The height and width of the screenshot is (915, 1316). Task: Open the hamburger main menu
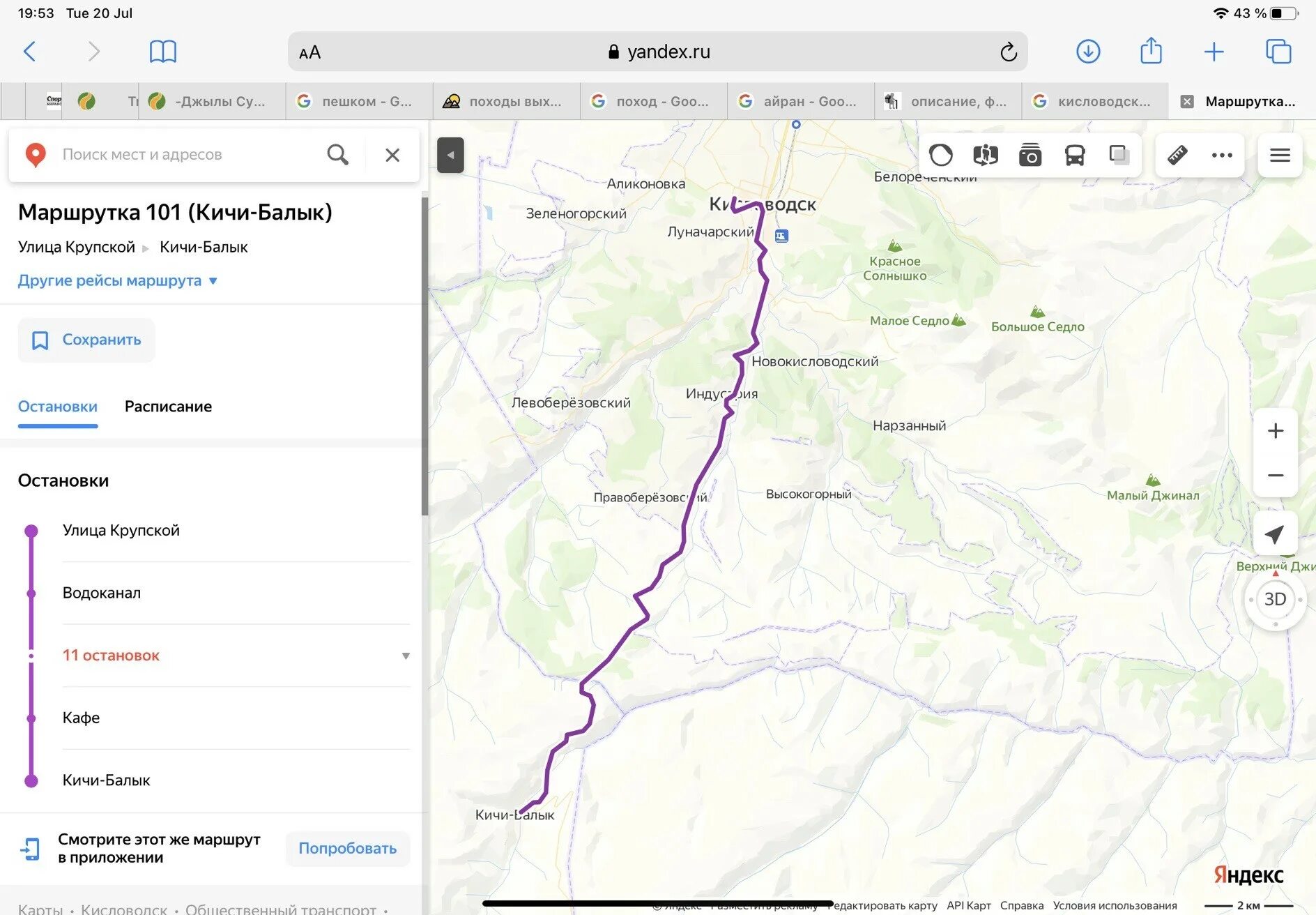pyautogui.click(x=1280, y=155)
